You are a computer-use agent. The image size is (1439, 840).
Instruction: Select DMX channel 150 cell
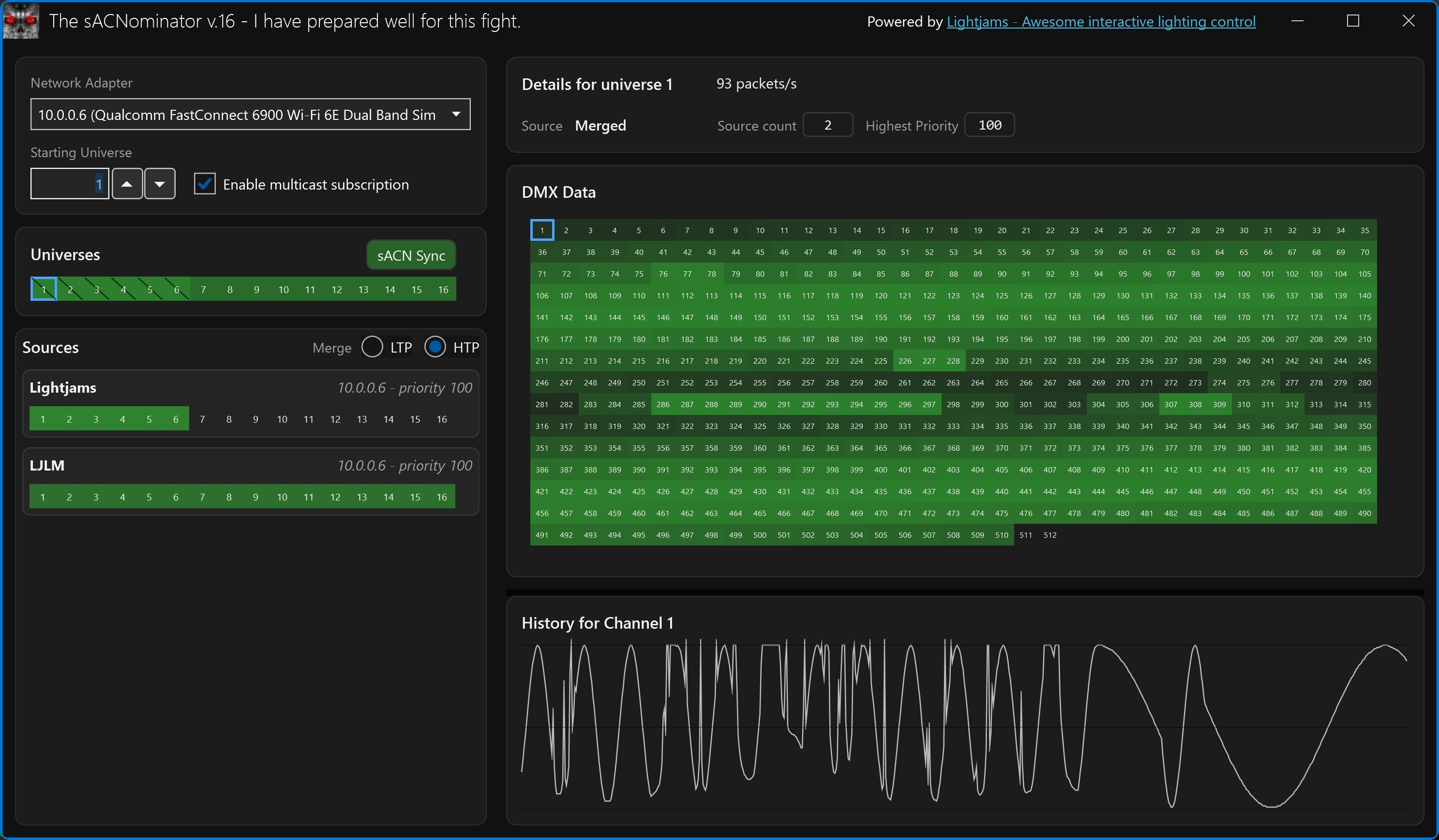pos(760,317)
